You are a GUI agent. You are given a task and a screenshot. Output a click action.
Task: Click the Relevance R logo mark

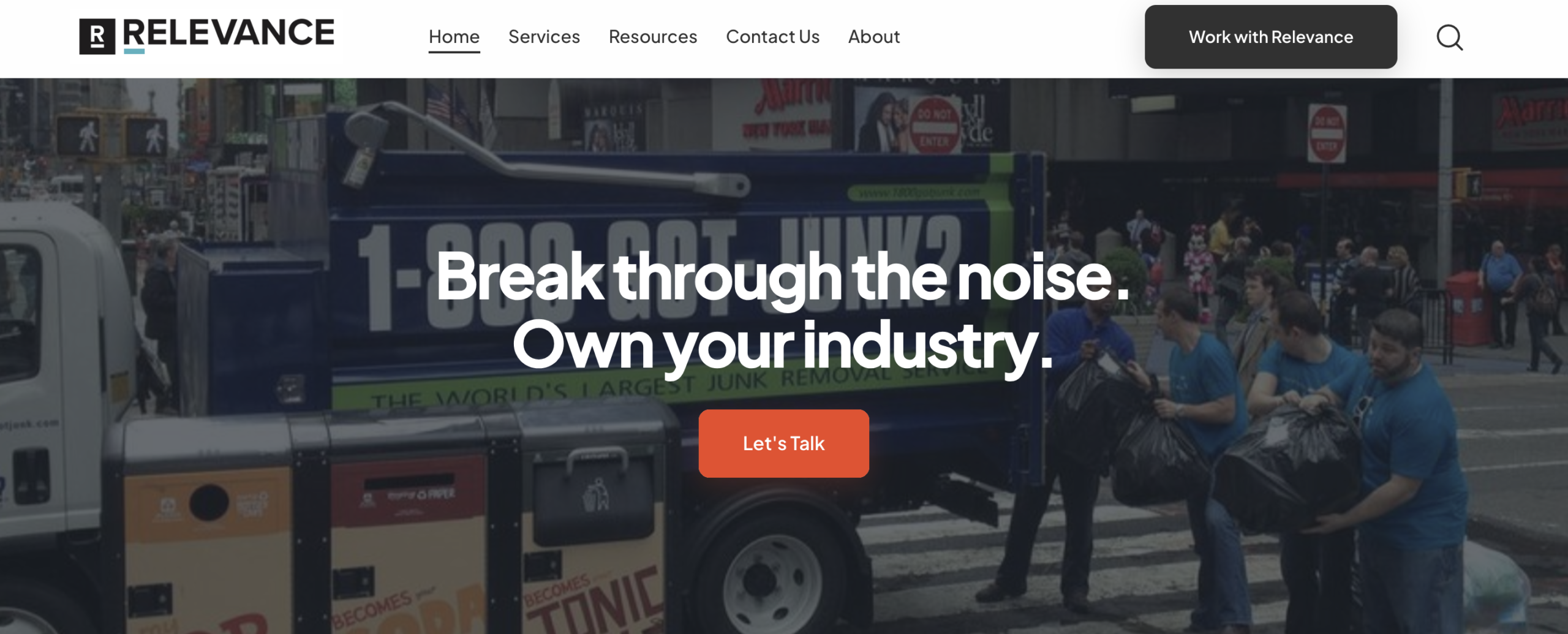(97, 36)
